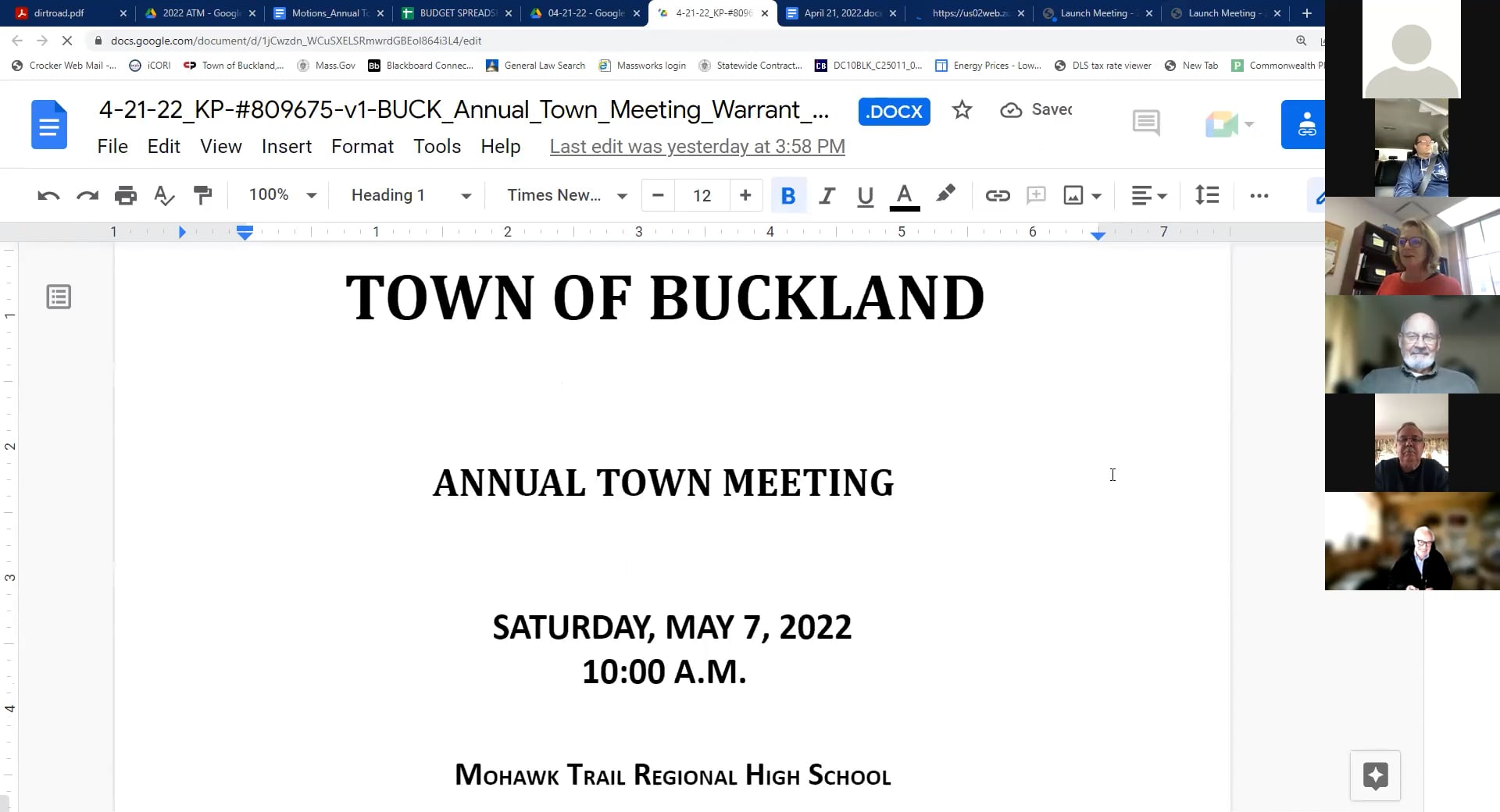Open the File menu
1500x812 pixels.
112,147
